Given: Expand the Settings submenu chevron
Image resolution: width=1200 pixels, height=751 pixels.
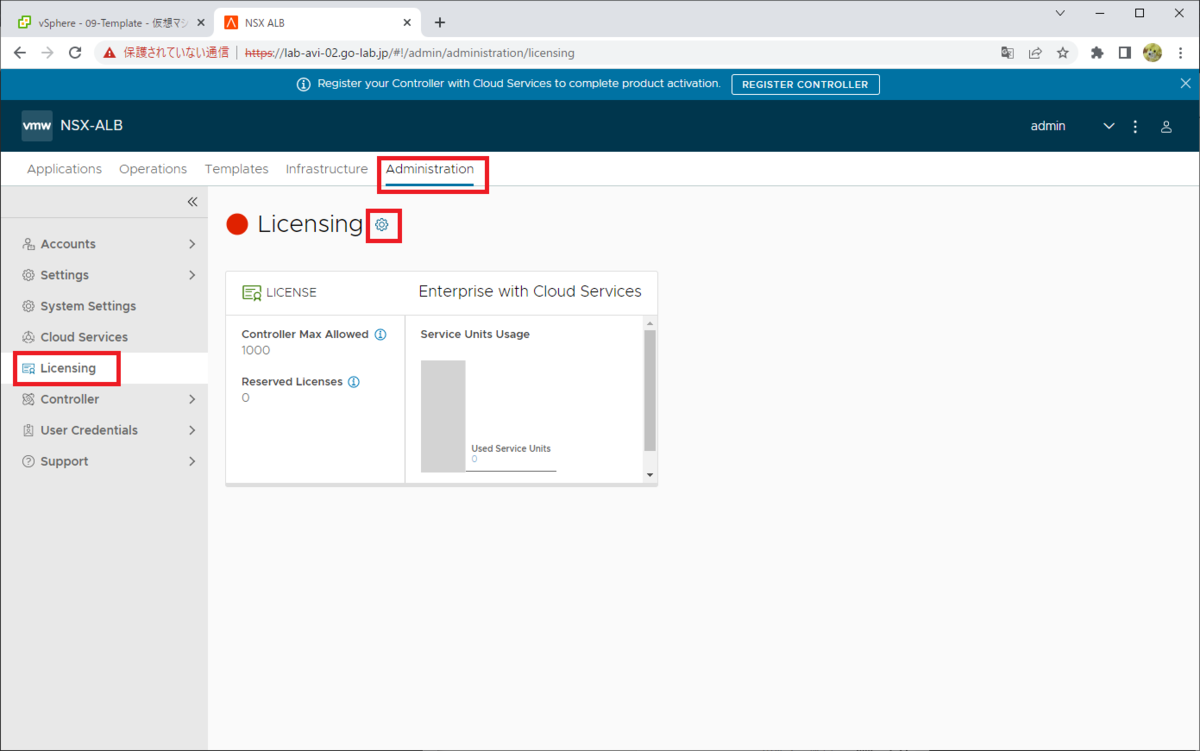Looking at the screenshot, I should click(x=192, y=275).
